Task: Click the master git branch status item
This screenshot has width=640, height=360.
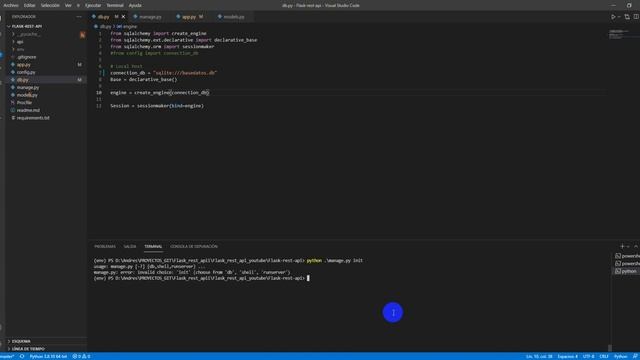Action: 7,356
